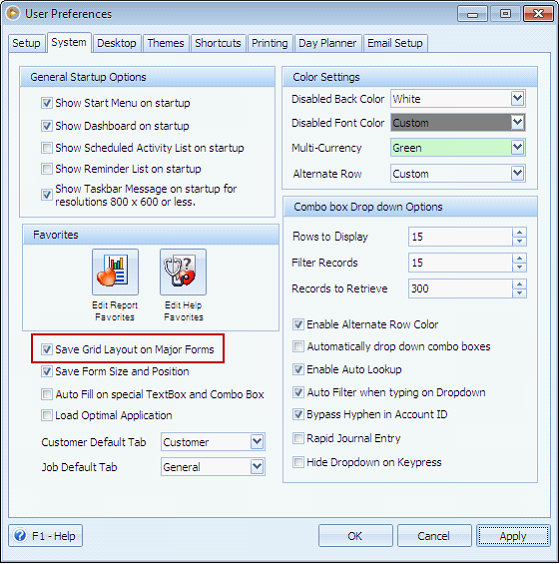Enable Auto Fill on special TextBox
This screenshot has width=560, height=564.
tap(47, 394)
